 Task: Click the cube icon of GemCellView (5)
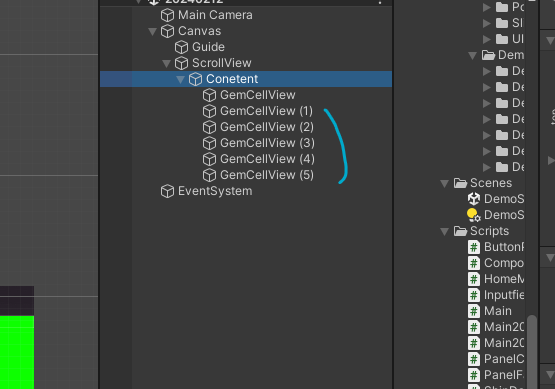(x=210, y=175)
